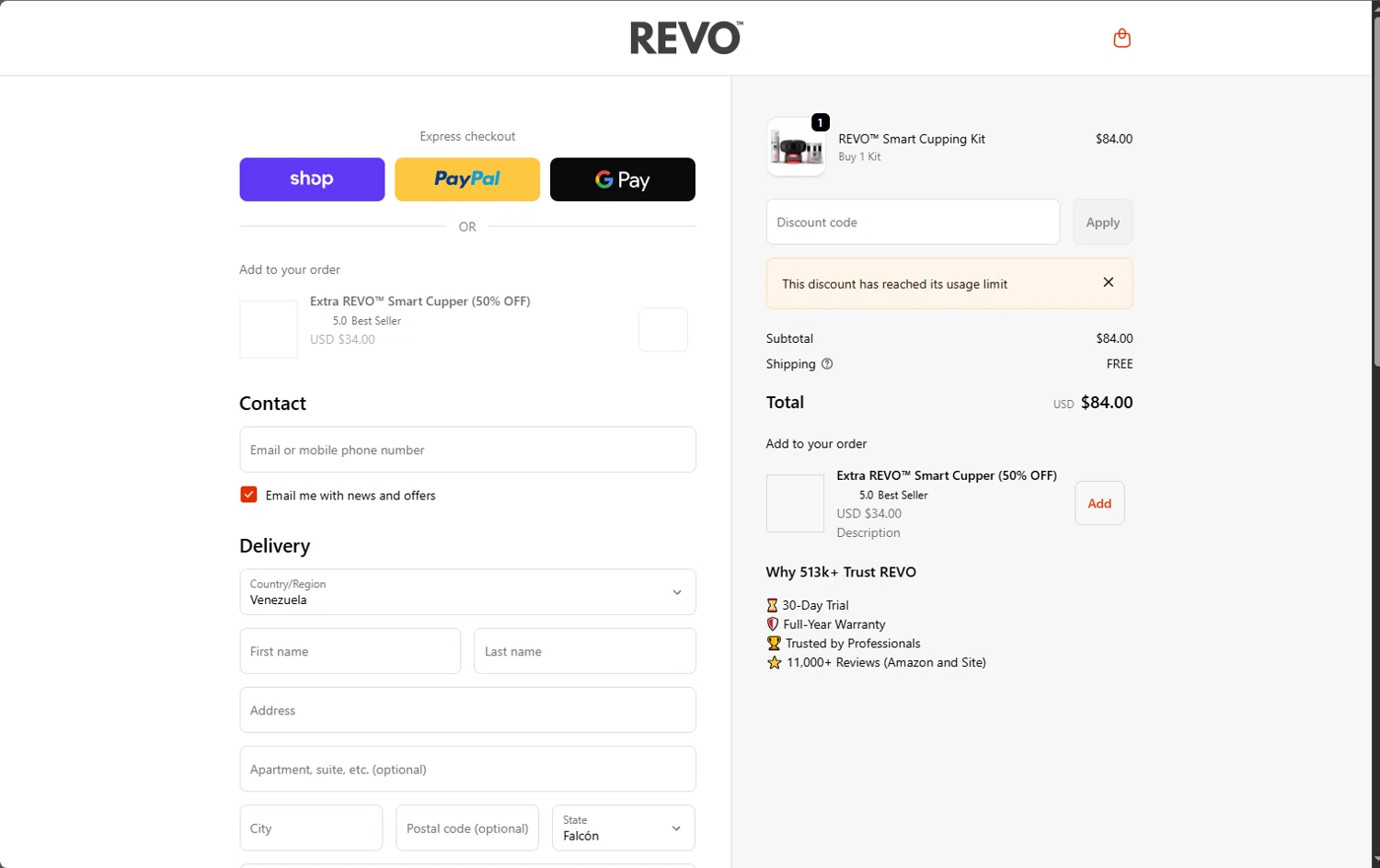Open the Country/Region dropdown showing Venezuela
The image size is (1380, 868).
pos(467,592)
